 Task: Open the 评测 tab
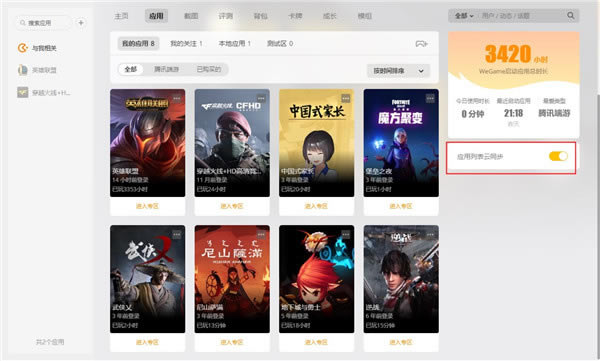pyautogui.click(x=225, y=16)
